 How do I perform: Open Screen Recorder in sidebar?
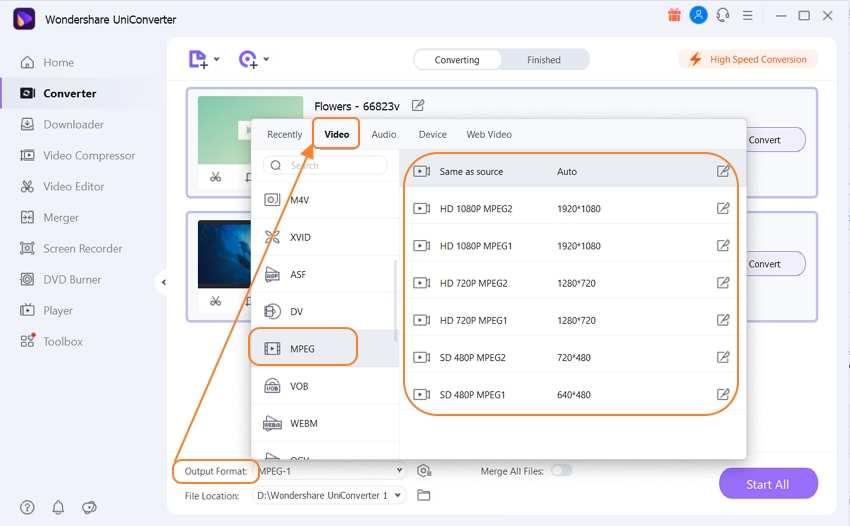71,248
